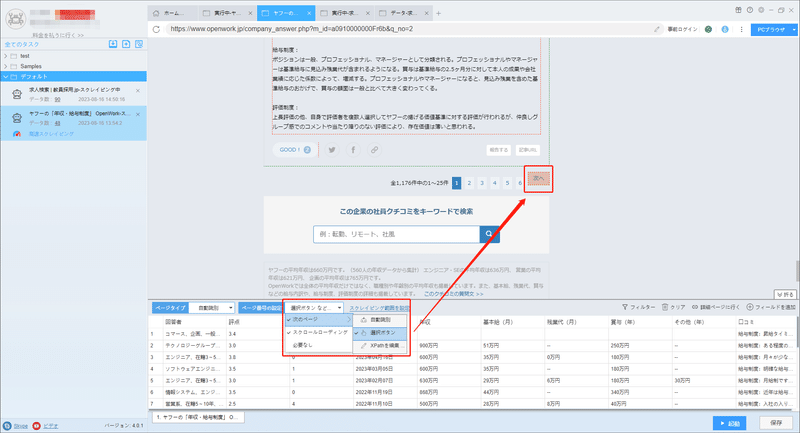Screen dimensions: 800x433
Task: Click 詳細ページに行く link tool
Action: coord(715,307)
